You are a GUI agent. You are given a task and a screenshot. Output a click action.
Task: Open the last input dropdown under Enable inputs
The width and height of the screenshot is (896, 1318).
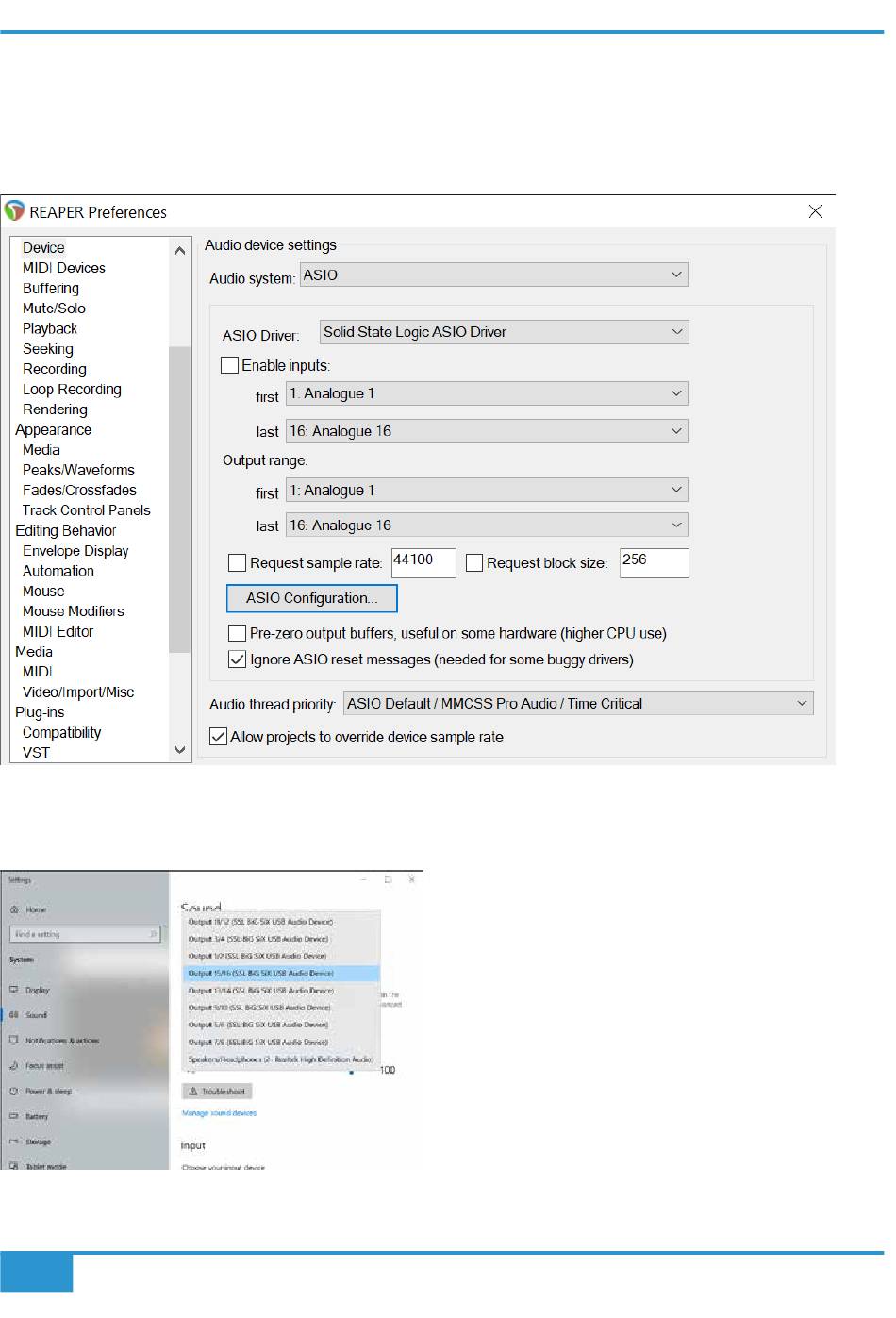click(487, 431)
